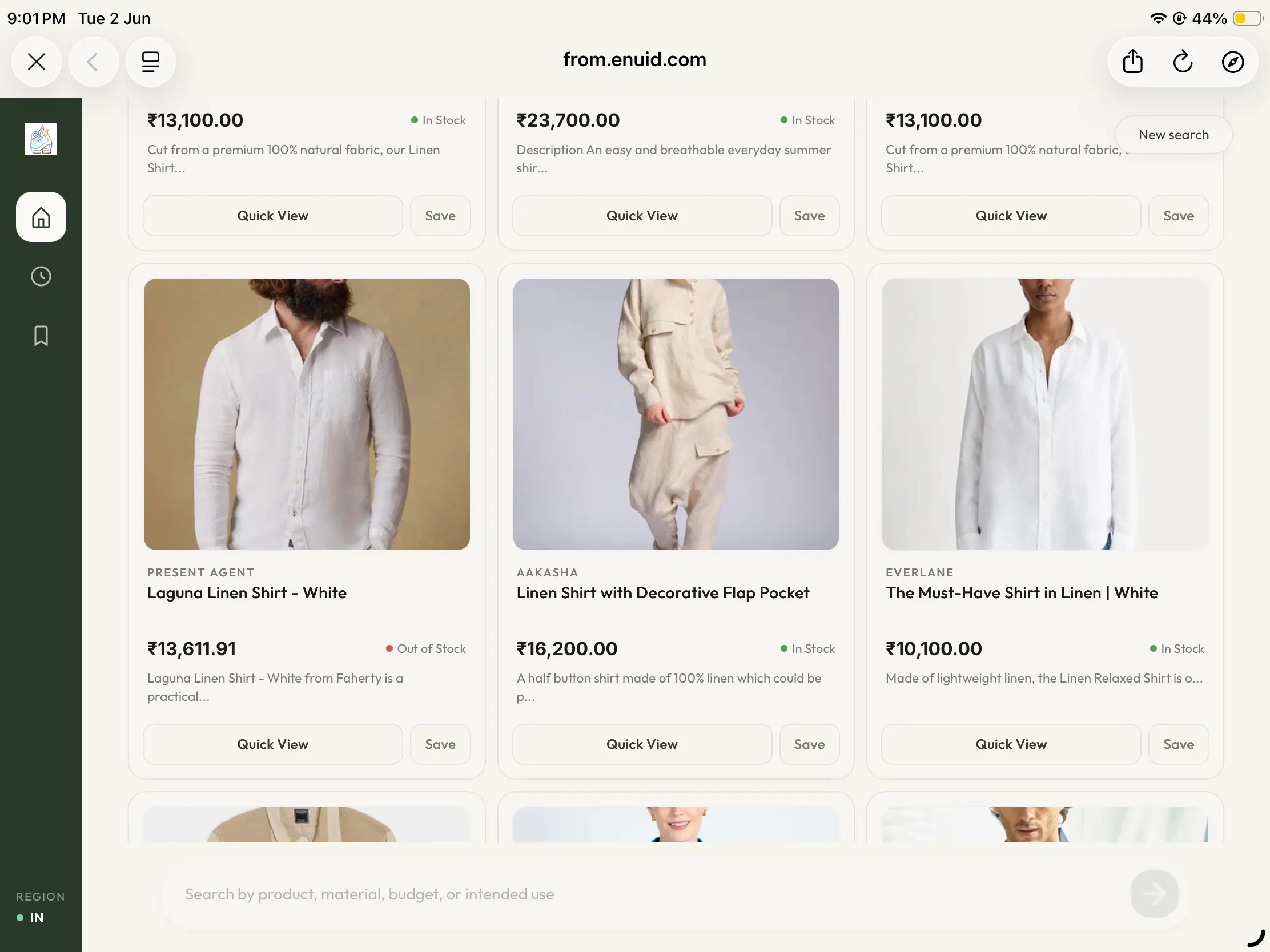Click the site logo in sidebar

pos(41,139)
